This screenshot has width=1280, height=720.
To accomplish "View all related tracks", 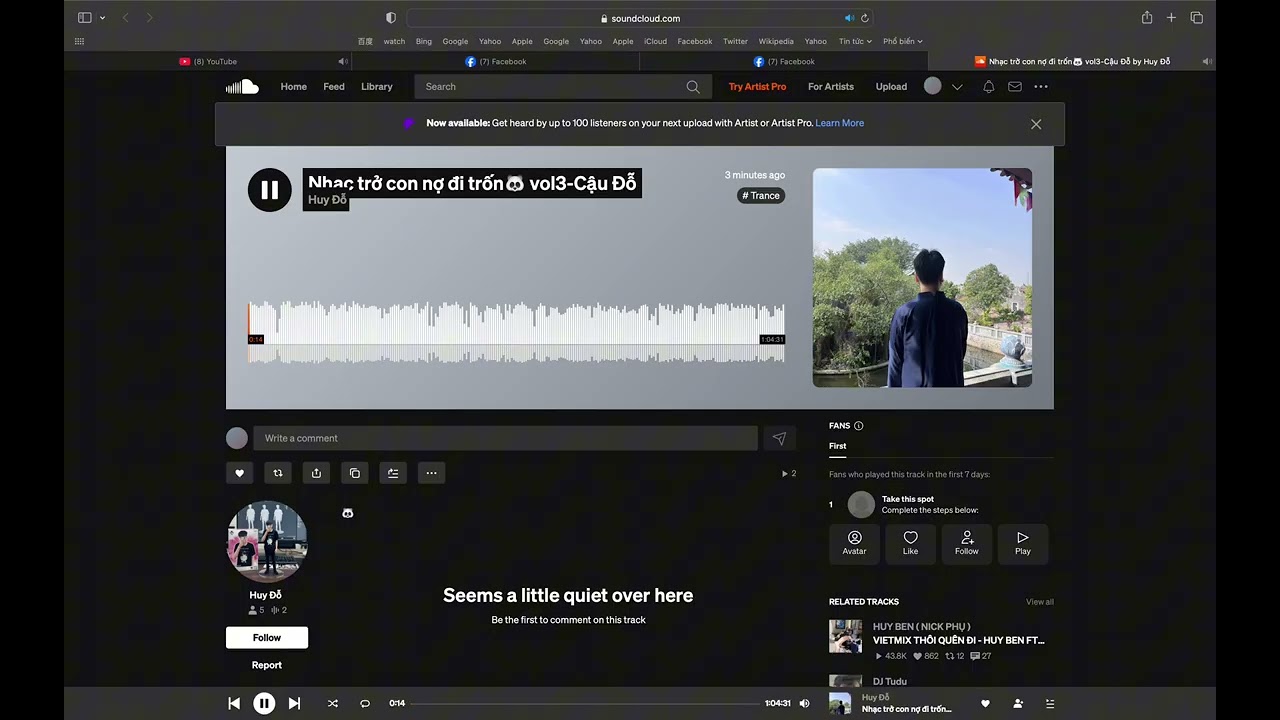I will click(1040, 602).
